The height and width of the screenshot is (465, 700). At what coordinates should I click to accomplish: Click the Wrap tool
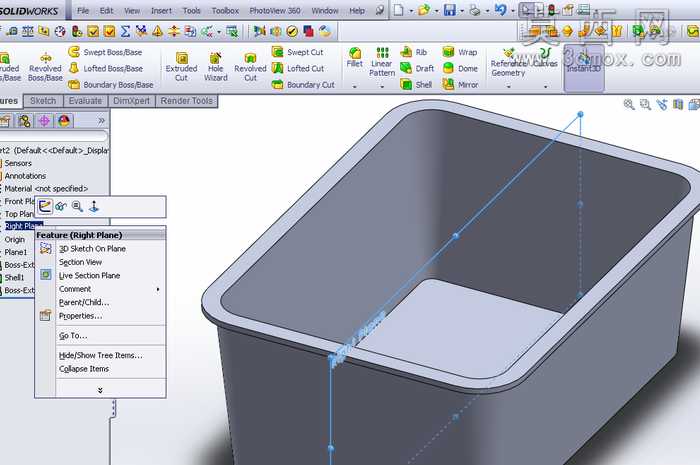[x=460, y=52]
